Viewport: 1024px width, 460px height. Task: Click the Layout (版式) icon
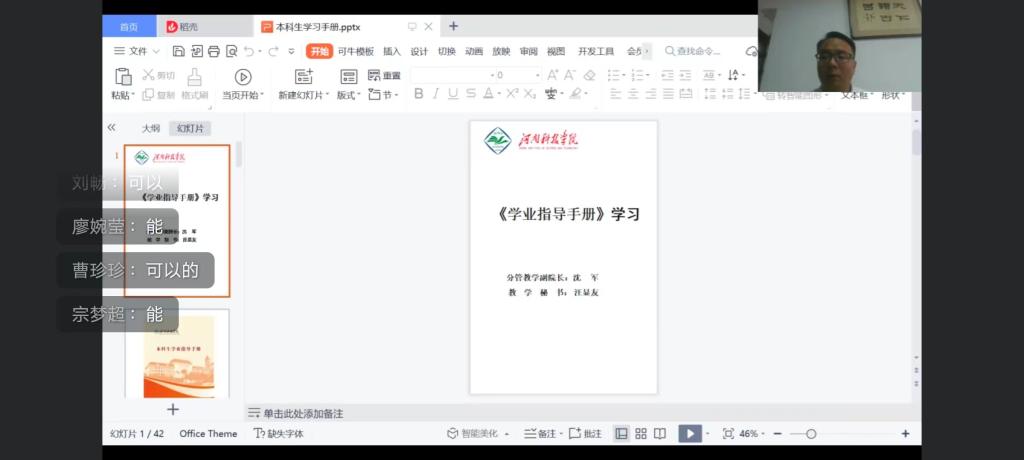coord(349,77)
